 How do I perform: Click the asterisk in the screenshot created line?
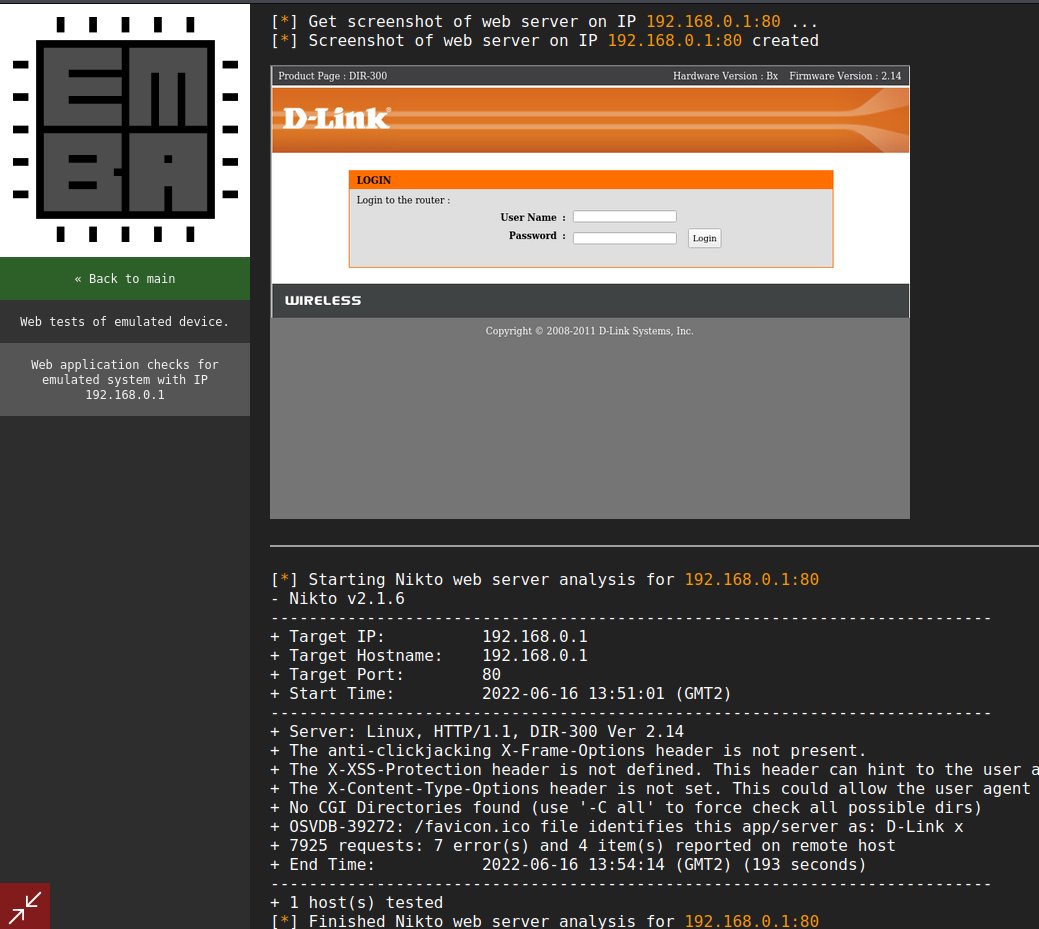tap(283, 40)
